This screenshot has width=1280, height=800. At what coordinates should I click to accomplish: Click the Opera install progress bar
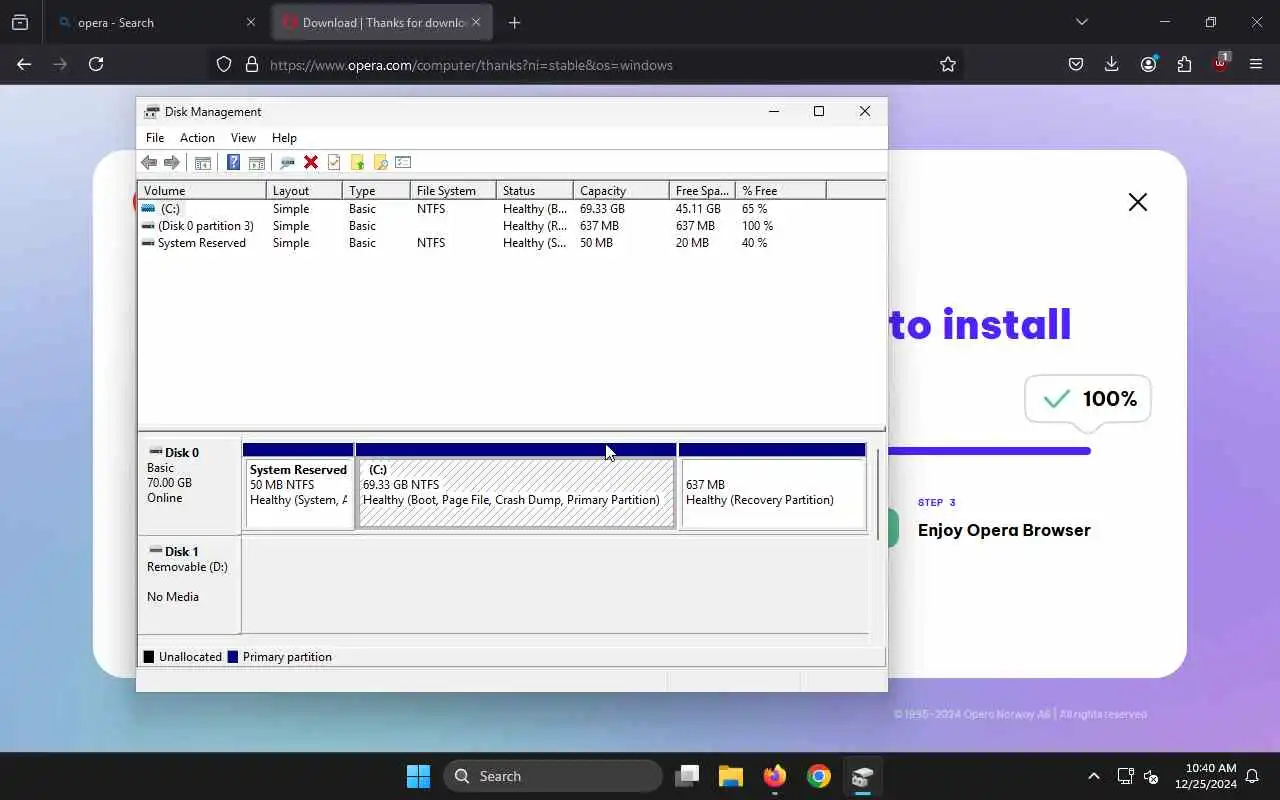click(x=988, y=451)
